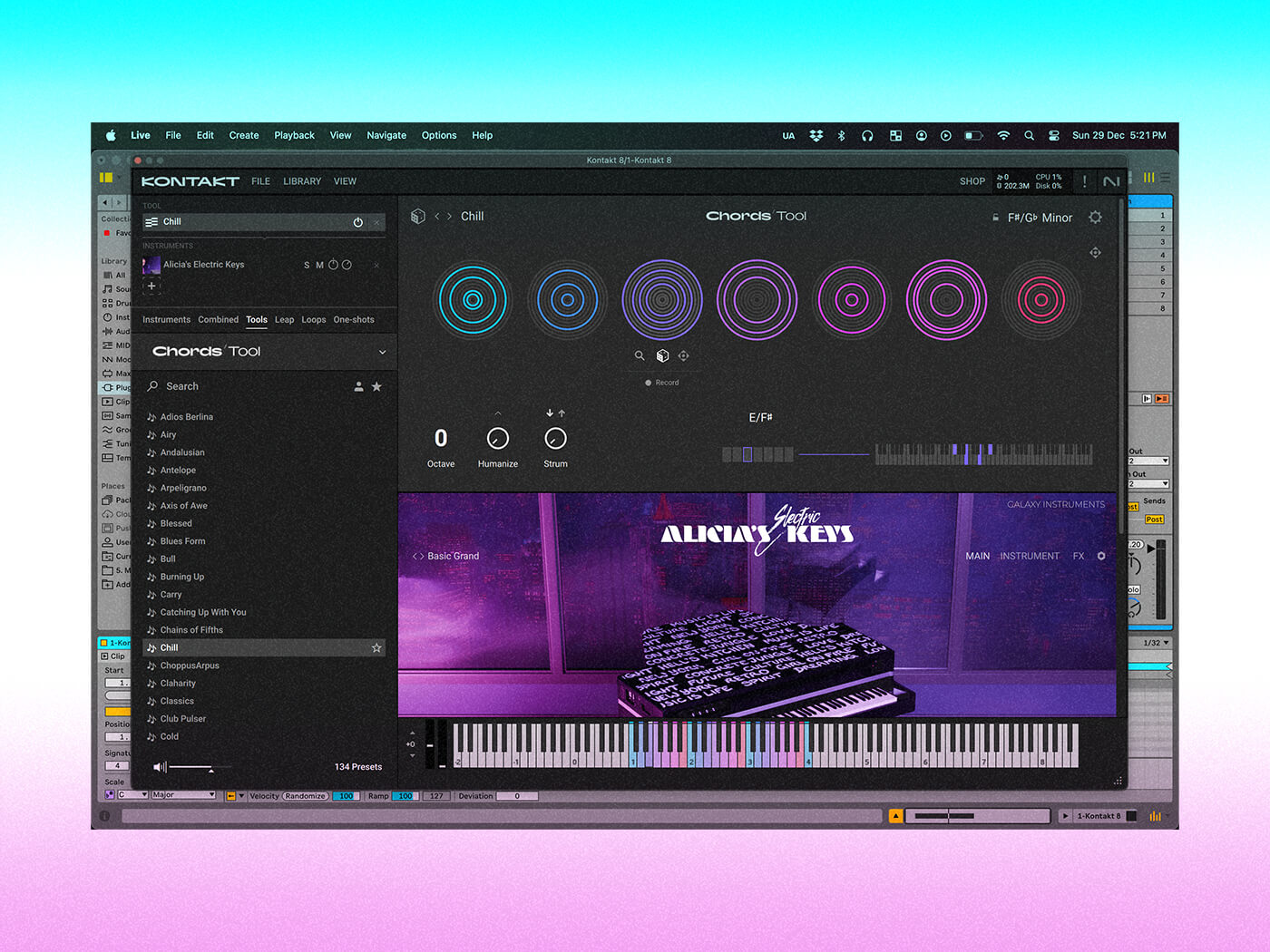The image size is (1270, 952).
Task: Switch to the Instruments browser tab
Action: [166, 319]
